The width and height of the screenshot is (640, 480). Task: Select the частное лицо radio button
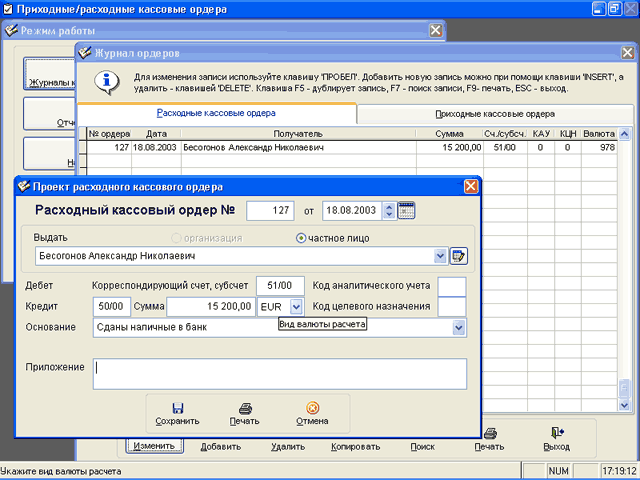click(x=301, y=239)
